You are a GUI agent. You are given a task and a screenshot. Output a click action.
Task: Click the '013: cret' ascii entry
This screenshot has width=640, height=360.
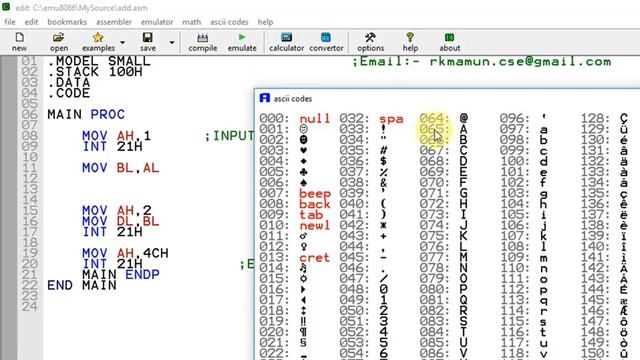[x=294, y=257]
